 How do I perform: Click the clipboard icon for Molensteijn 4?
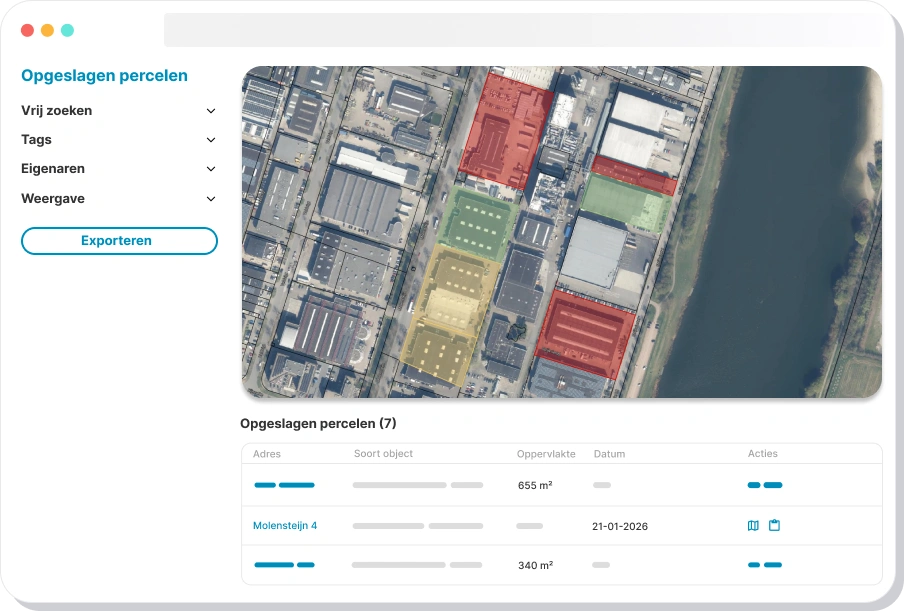pyautogui.click(x=774, y=525)
